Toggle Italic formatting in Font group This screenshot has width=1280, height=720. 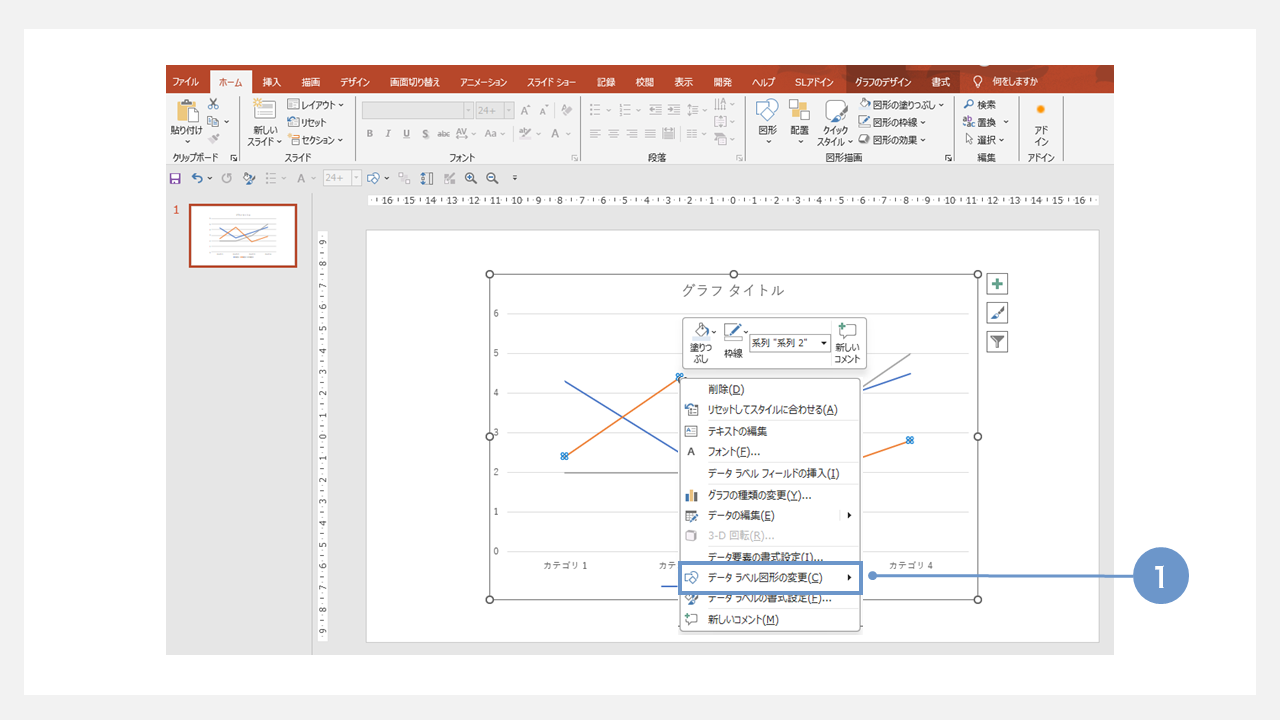click(x=387, y=133)
